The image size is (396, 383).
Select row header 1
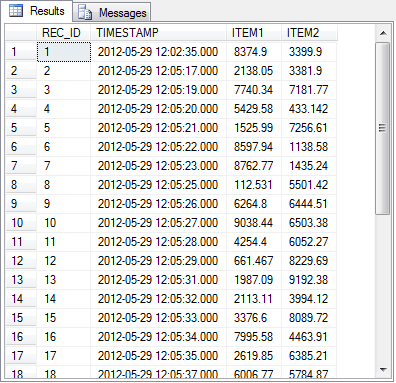point(21,52)
